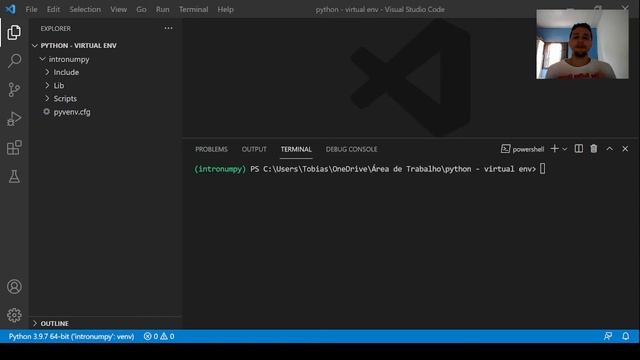Open feedback icon in status bar
Viewport: 640px width, 360px height.
[x=608, y=336]
